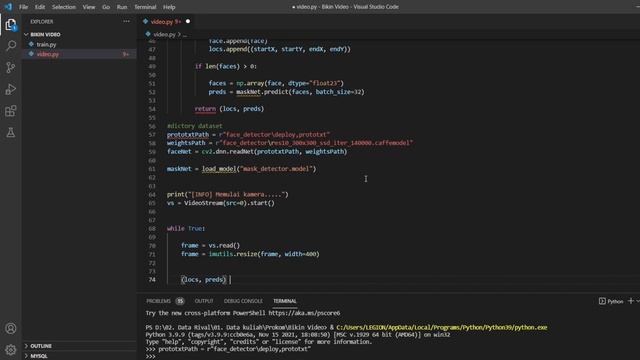640x360 pixels.
Task: Open the Help menu
Action: (169, 7)
